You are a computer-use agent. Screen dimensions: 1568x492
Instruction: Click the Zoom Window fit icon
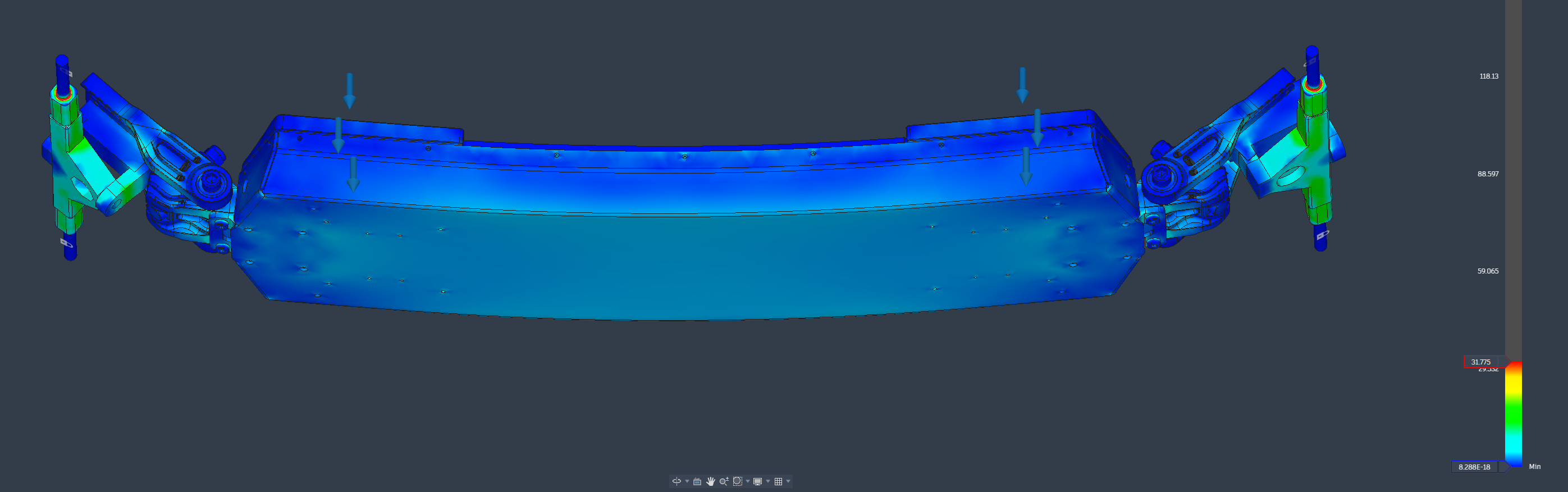[737, 481]
